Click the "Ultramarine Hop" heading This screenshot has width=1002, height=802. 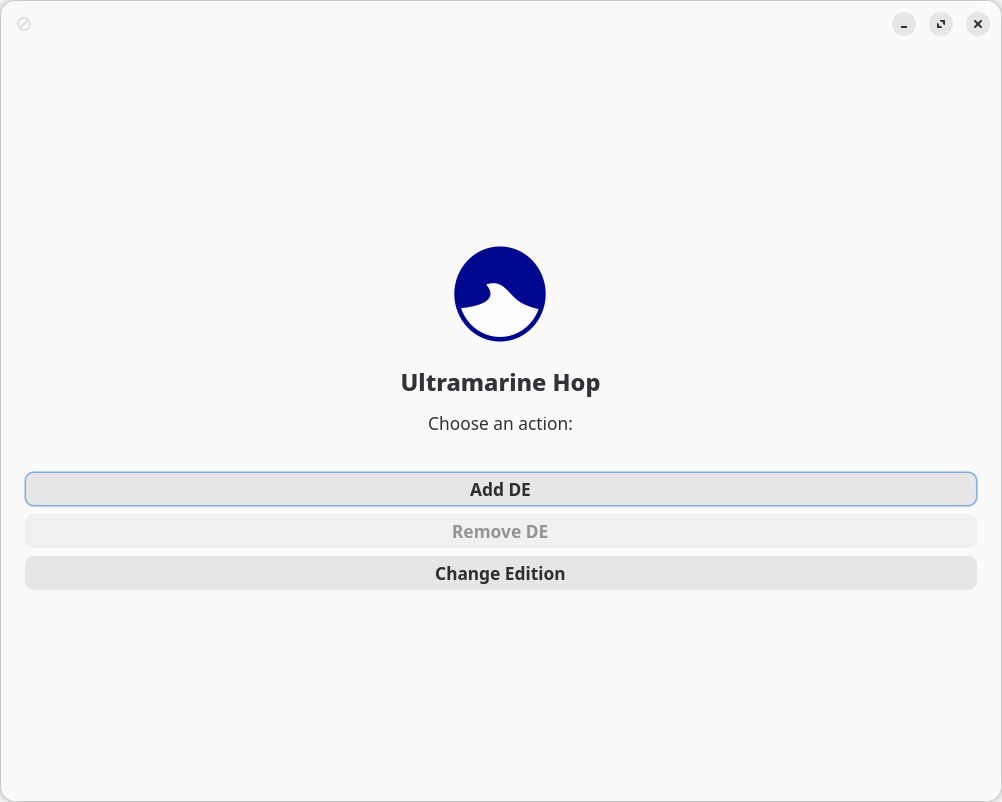pyautogui.click(x=500, y=382)
